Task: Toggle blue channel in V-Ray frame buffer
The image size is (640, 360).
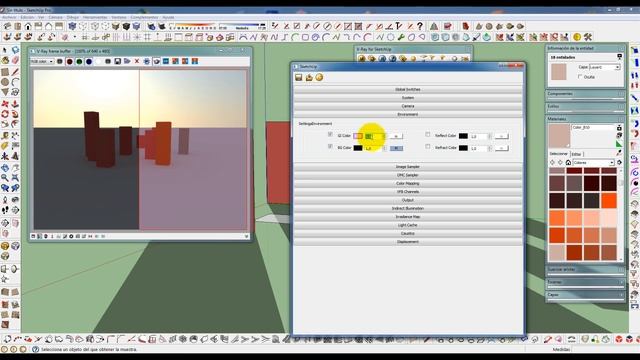Action: tap(89, 61)
